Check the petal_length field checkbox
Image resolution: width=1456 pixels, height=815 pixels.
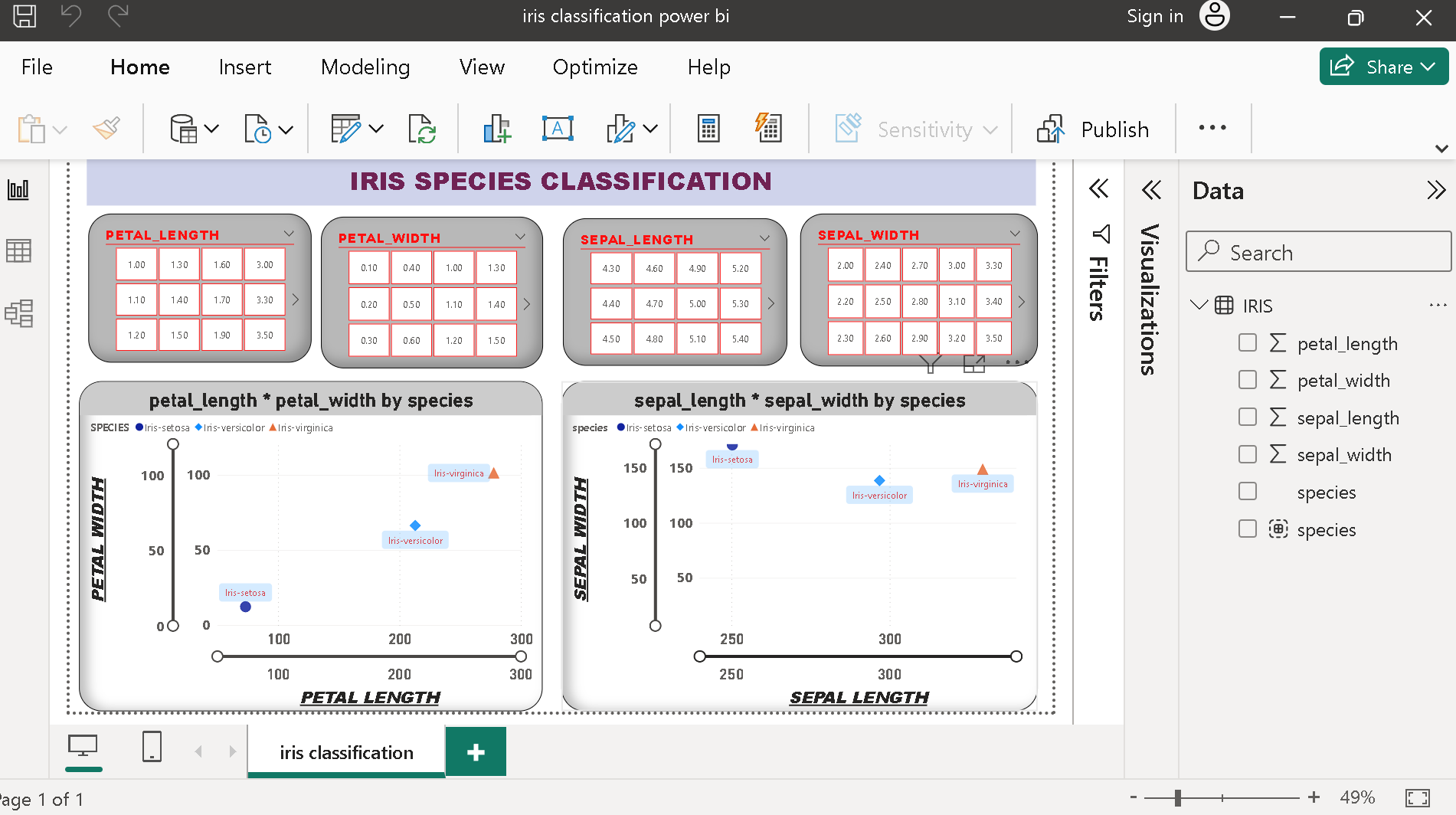1248,342
